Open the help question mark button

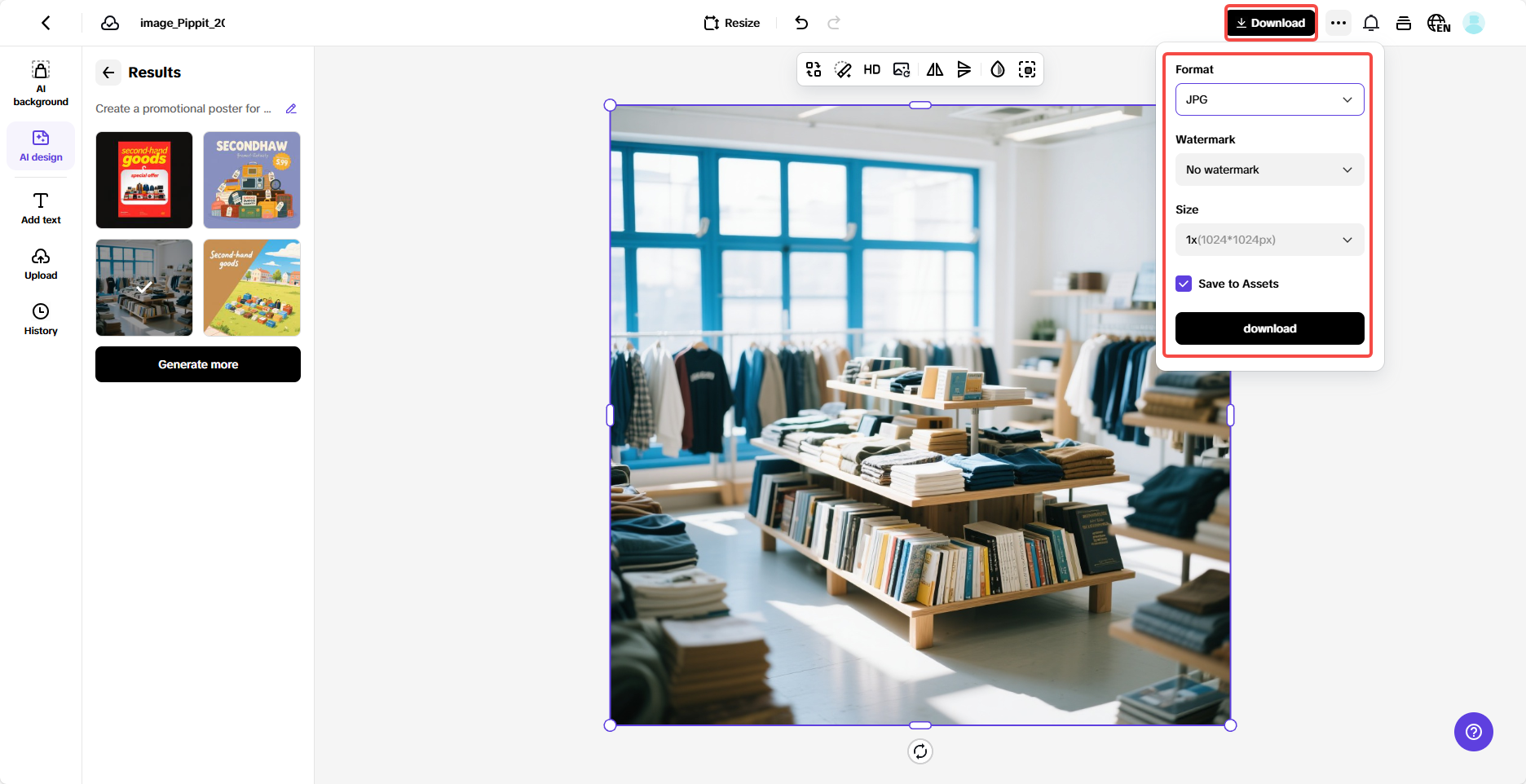pyautogui.click(x=1474, y=732)
